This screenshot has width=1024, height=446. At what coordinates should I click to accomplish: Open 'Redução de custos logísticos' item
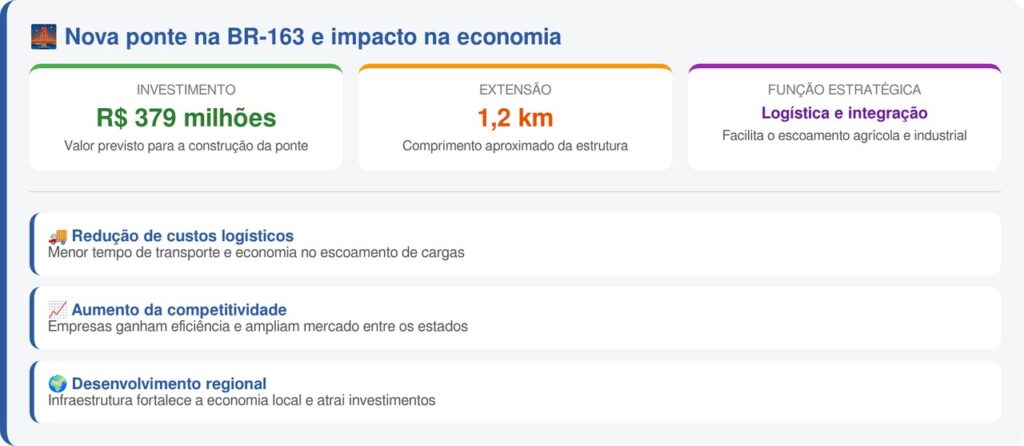pyautogui.click(x=181, y=236)
